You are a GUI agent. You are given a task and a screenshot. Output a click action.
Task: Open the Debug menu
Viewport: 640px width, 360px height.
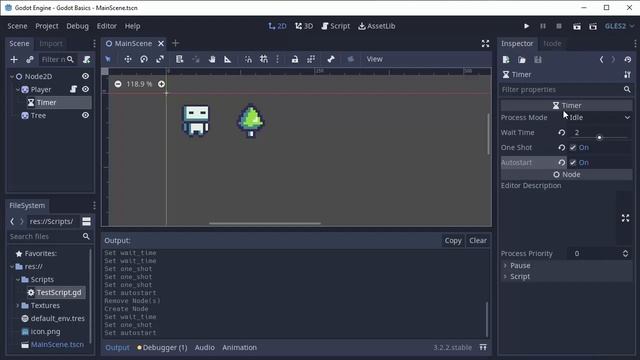[x=77, y=26]
